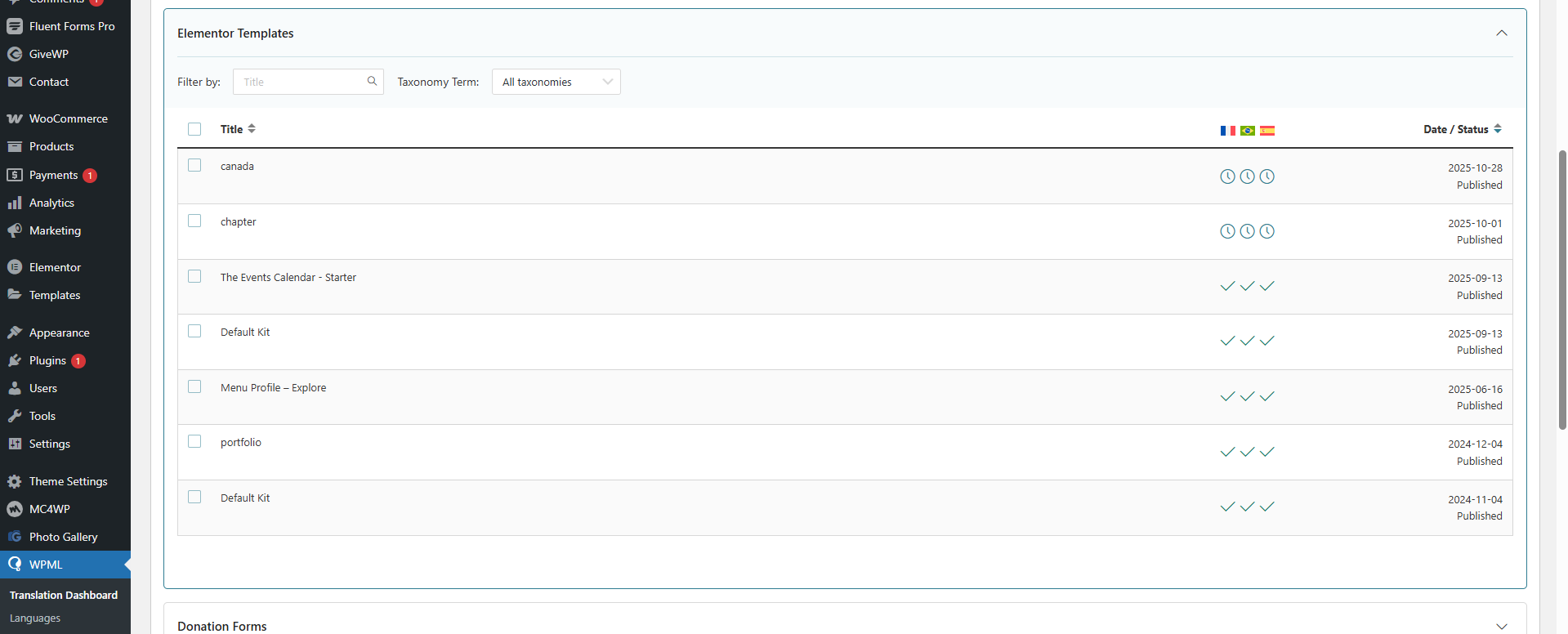Open the Languages submenu link

click(x=35, y=618)
